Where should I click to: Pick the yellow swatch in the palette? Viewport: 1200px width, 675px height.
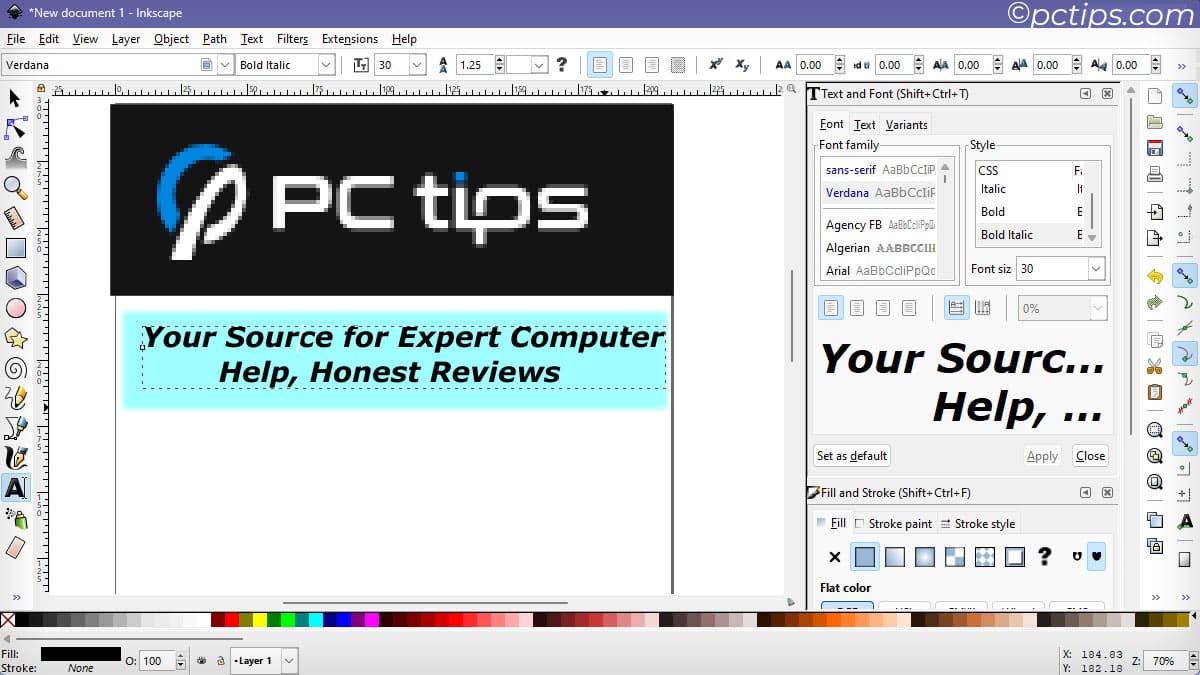260,621
